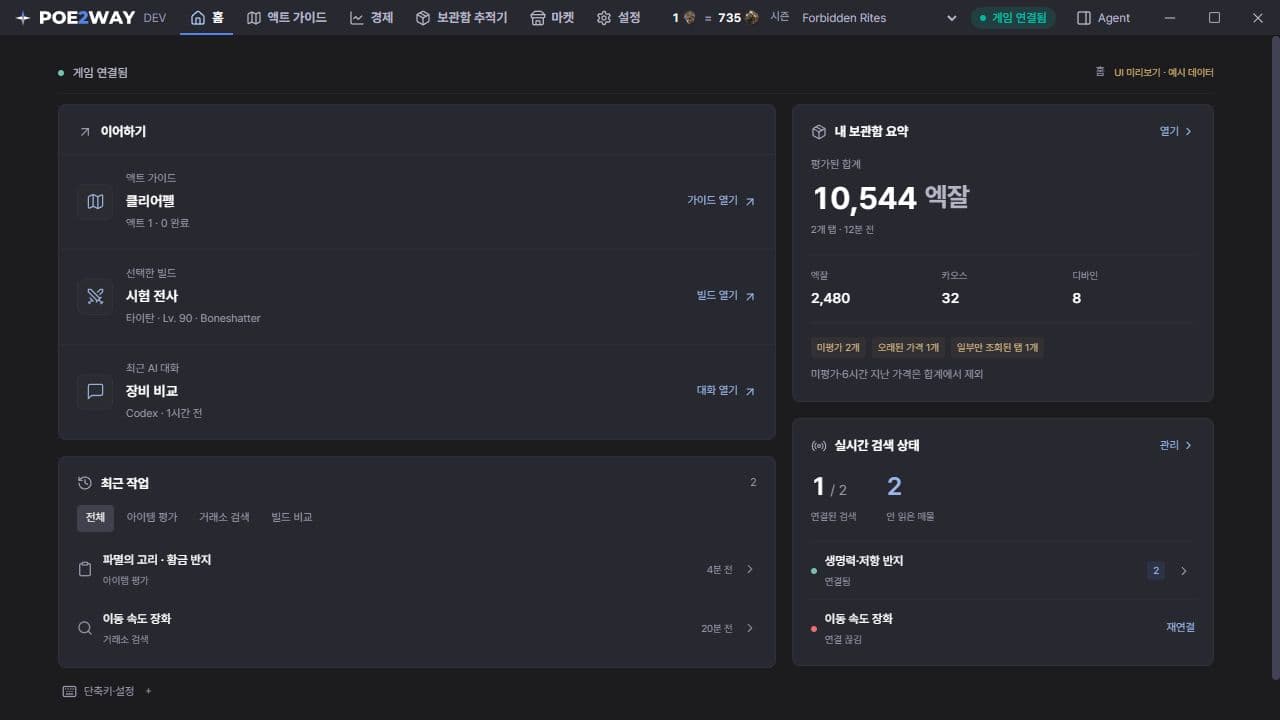Click the search icon in 이동 속도 장화 recent task

pos(85,628)
